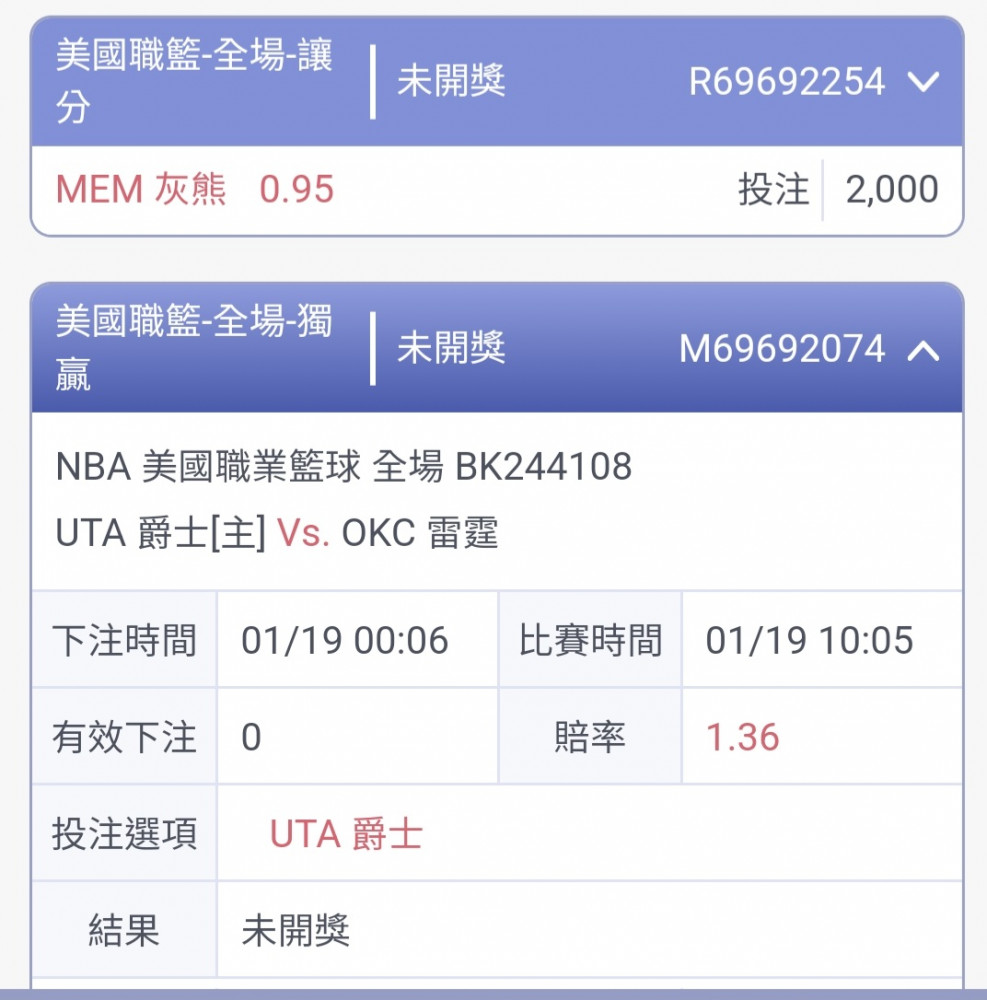
Task: Tap second slip 未開獎 status
Action: [451, 348]
